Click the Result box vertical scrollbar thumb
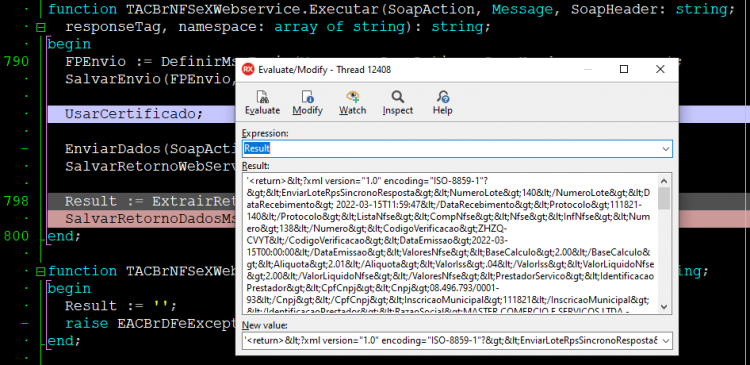Image resolution: width=750 pixels, height=365 pixels. (x=664, y=199)
